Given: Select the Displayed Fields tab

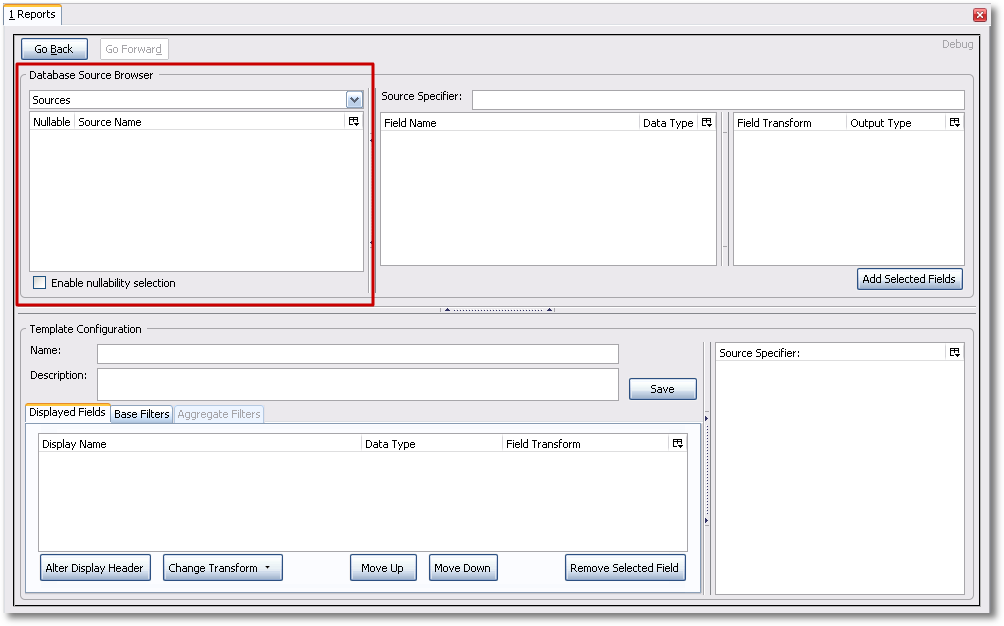Looking at the screenshot, I should 67,413.
